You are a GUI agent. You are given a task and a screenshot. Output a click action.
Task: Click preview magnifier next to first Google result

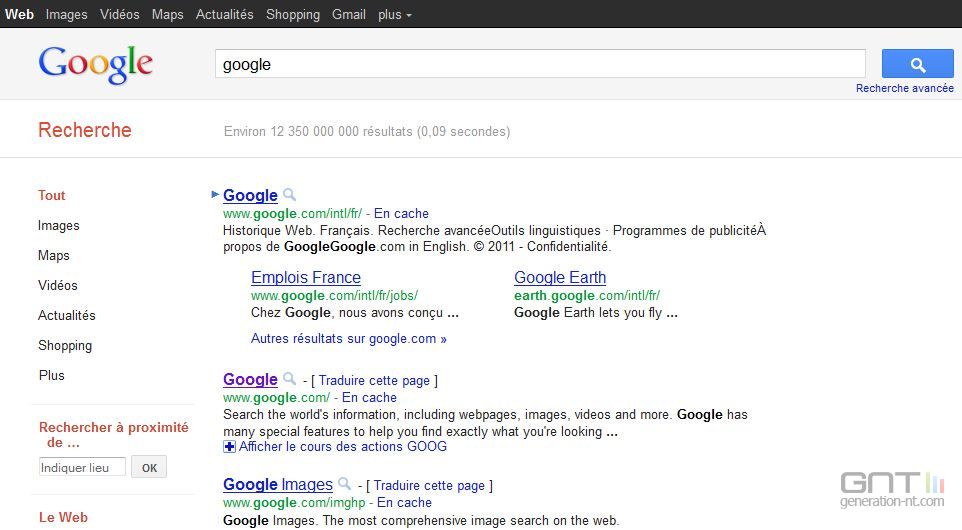(289, 195)
